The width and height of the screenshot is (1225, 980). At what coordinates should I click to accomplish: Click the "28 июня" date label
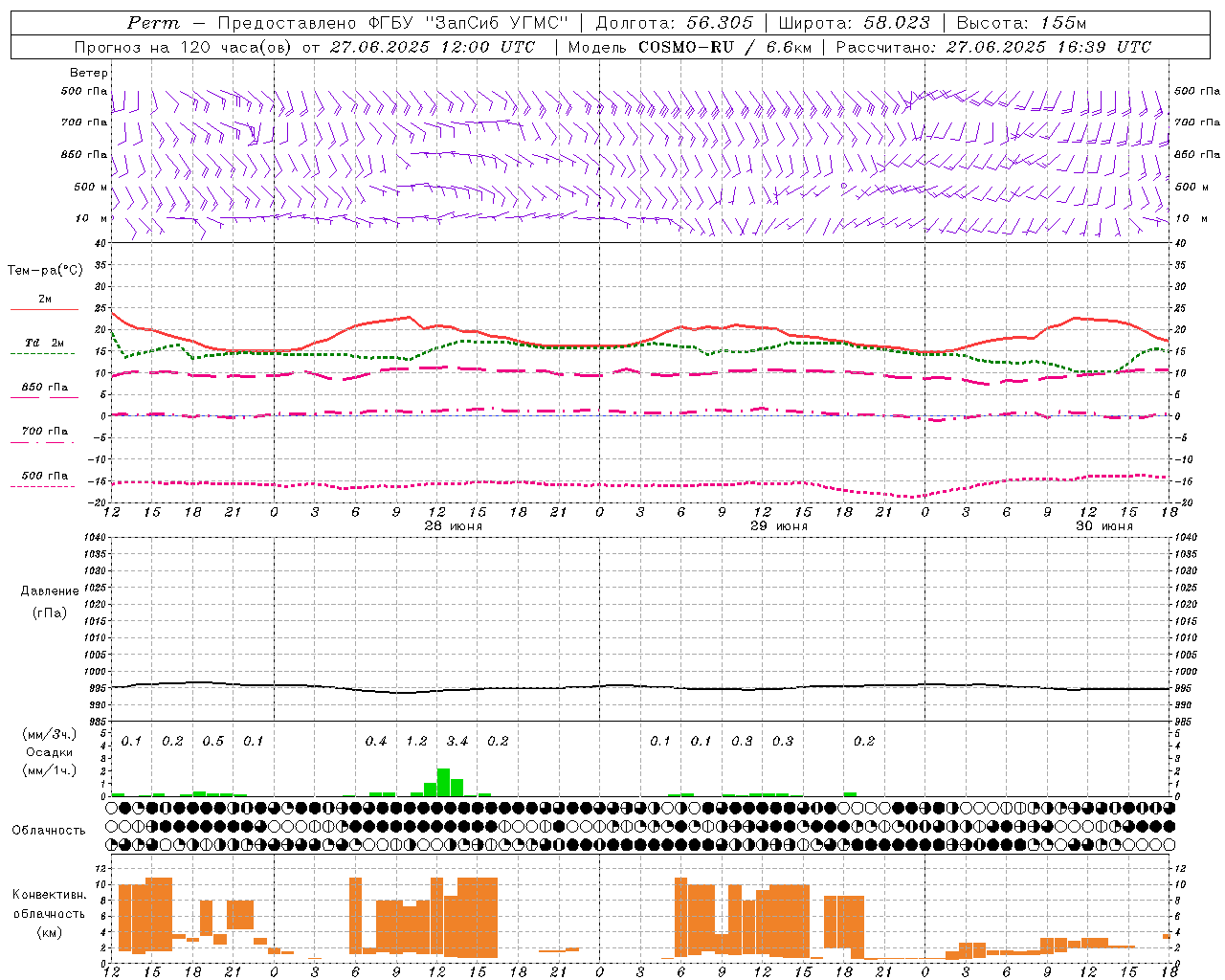455,526
